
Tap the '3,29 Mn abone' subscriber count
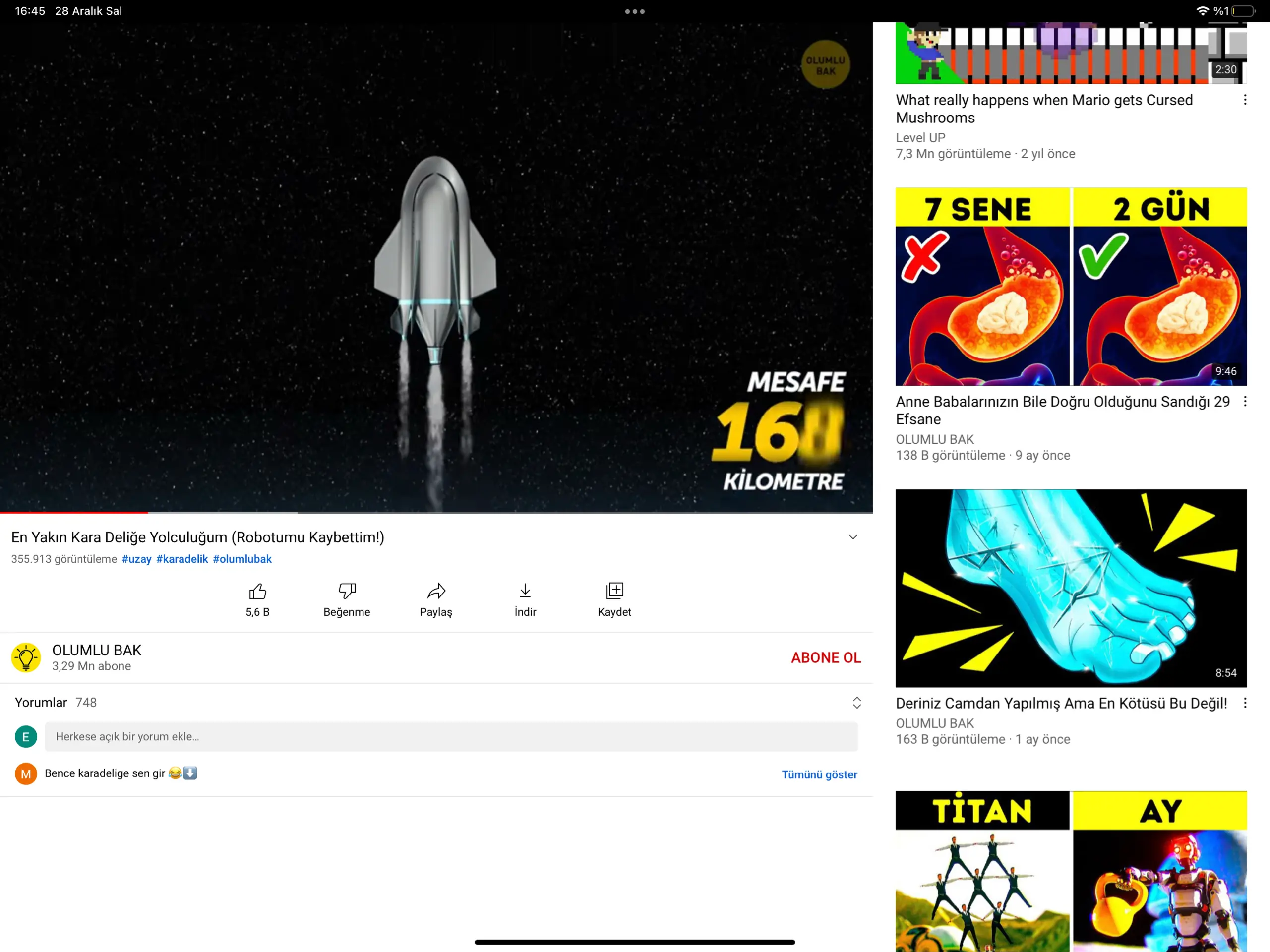91,666
